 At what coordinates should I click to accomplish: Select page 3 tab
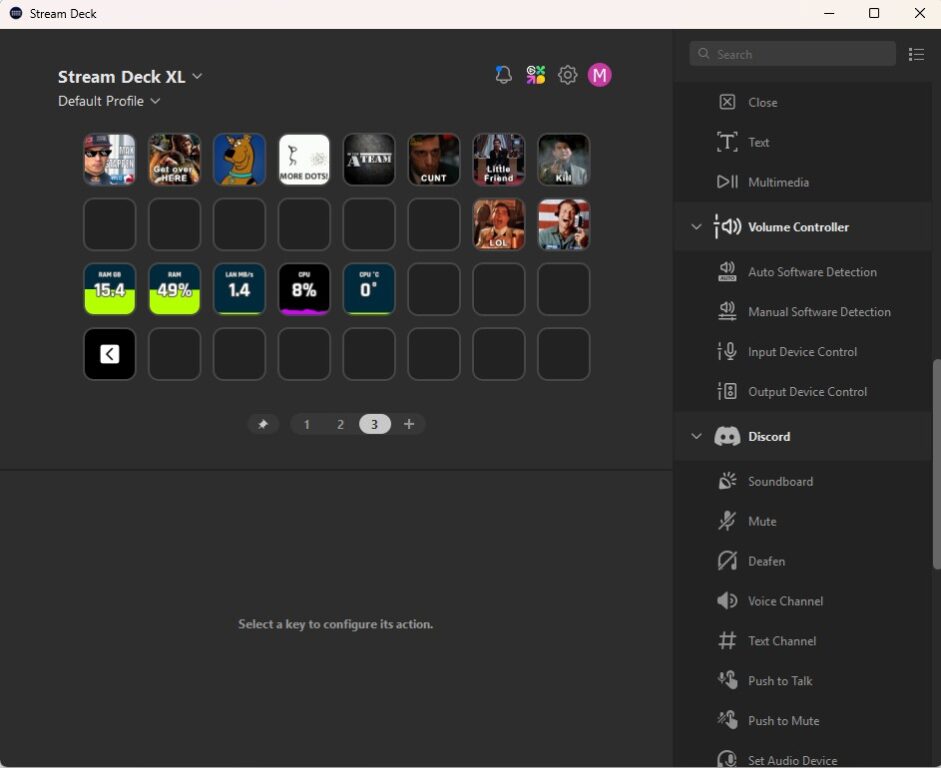tap(374, 424)
